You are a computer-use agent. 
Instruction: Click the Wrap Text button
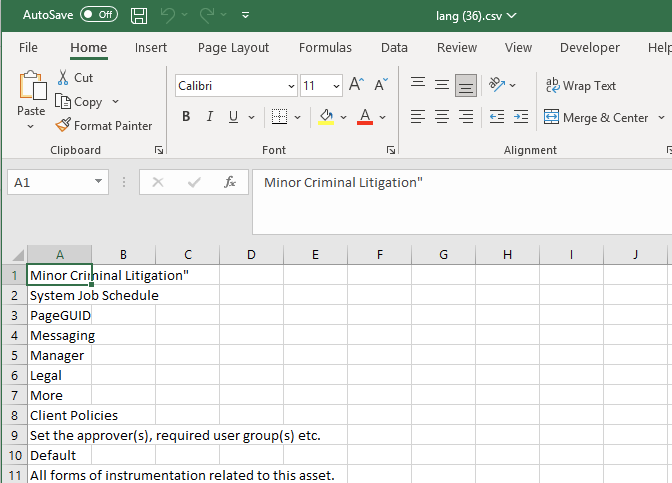point(580,86)
